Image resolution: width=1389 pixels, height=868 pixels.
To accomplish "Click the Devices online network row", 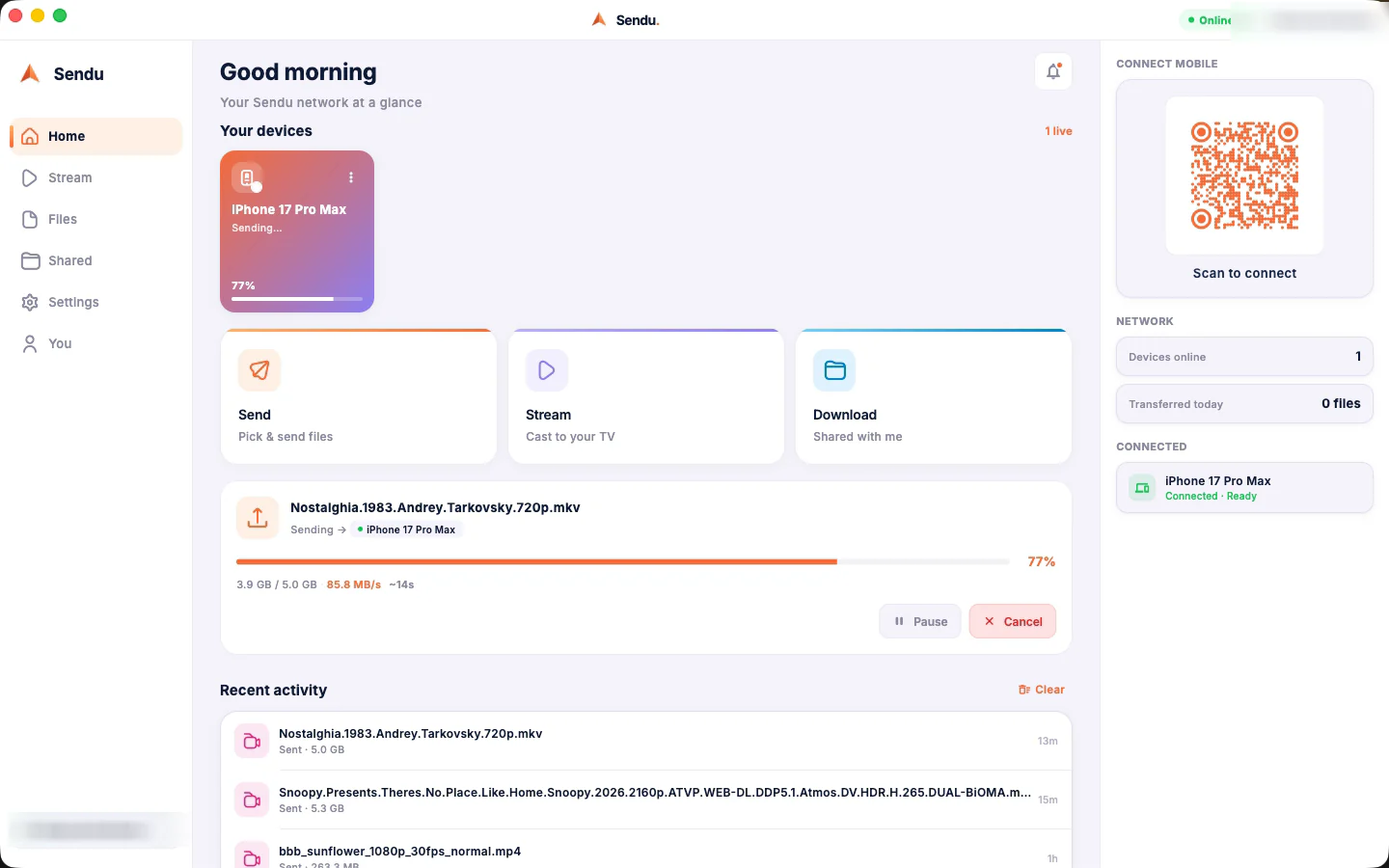I will pyautogui.click(x=1244, y=357).
